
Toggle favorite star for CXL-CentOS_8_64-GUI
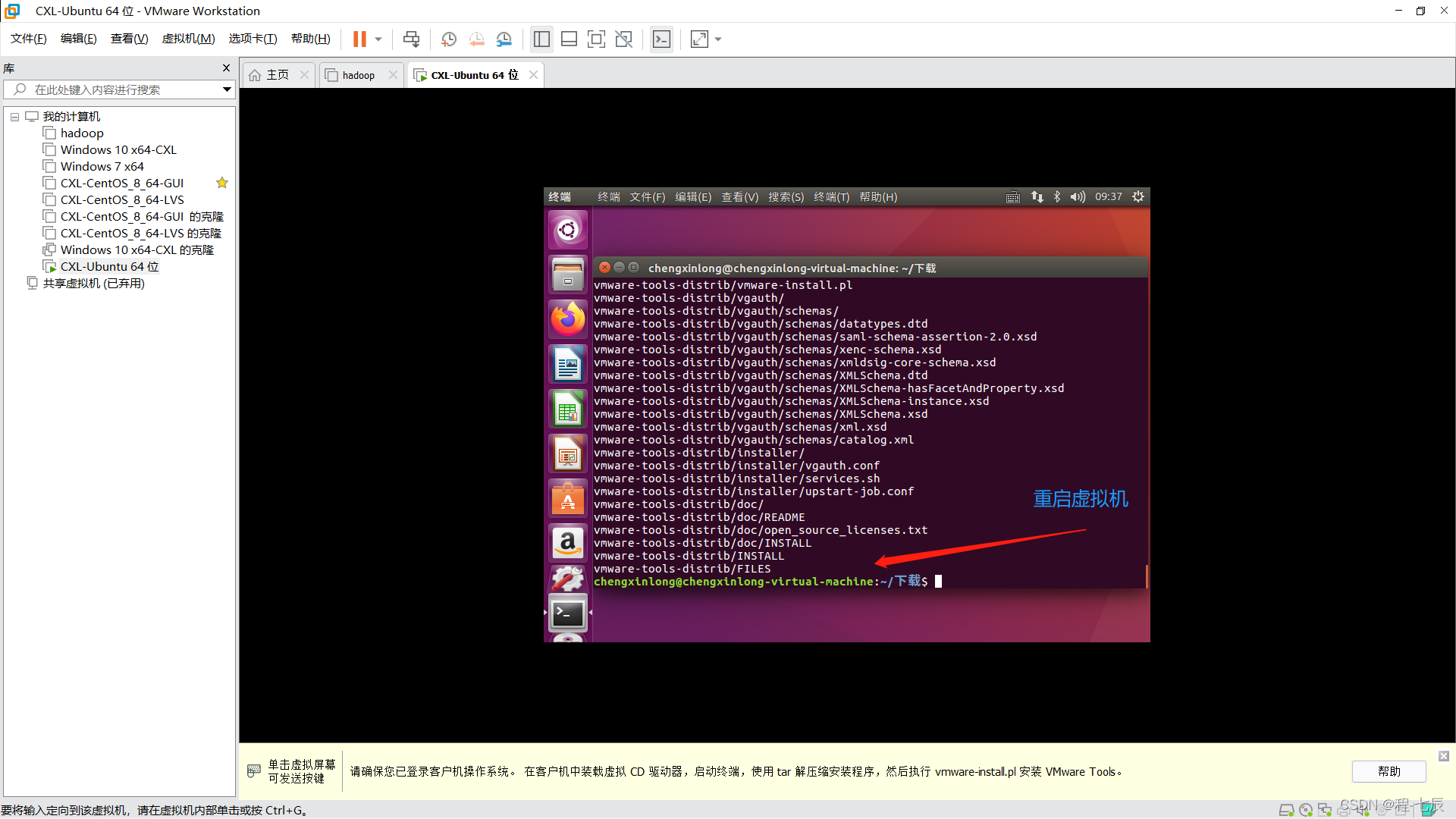(222, 183)
